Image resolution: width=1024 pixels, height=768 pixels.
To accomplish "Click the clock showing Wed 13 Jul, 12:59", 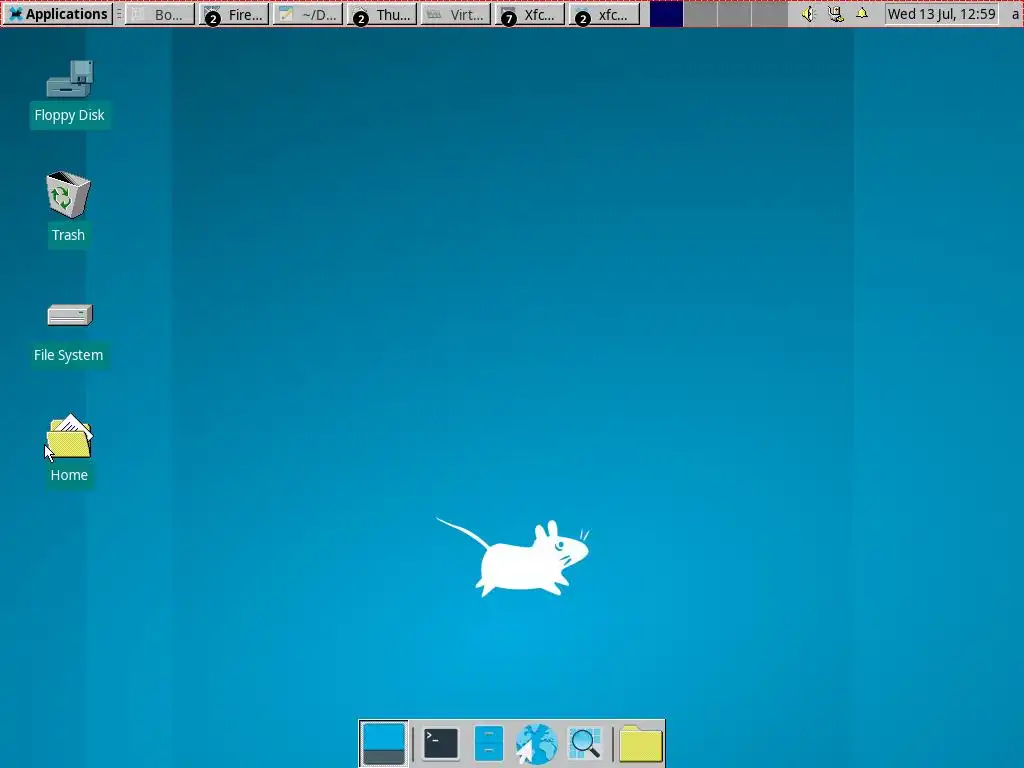I will coord(941,14).
